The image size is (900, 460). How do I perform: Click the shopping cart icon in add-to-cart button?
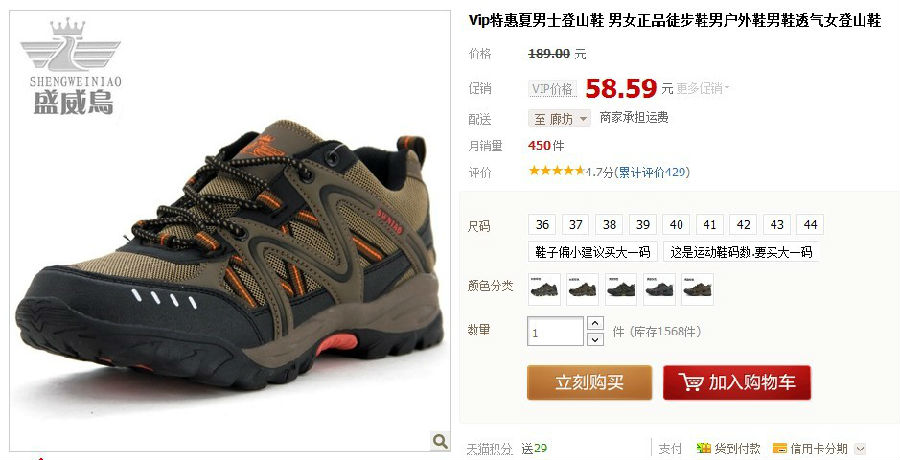[690, 382]
